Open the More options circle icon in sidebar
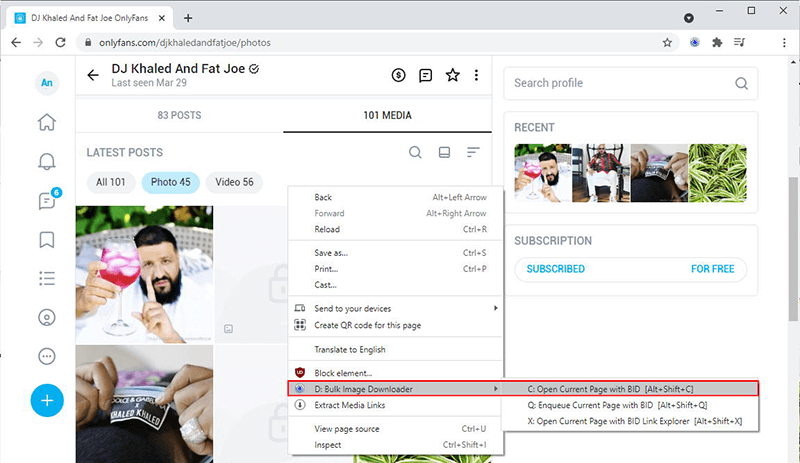 coord(47,356)
